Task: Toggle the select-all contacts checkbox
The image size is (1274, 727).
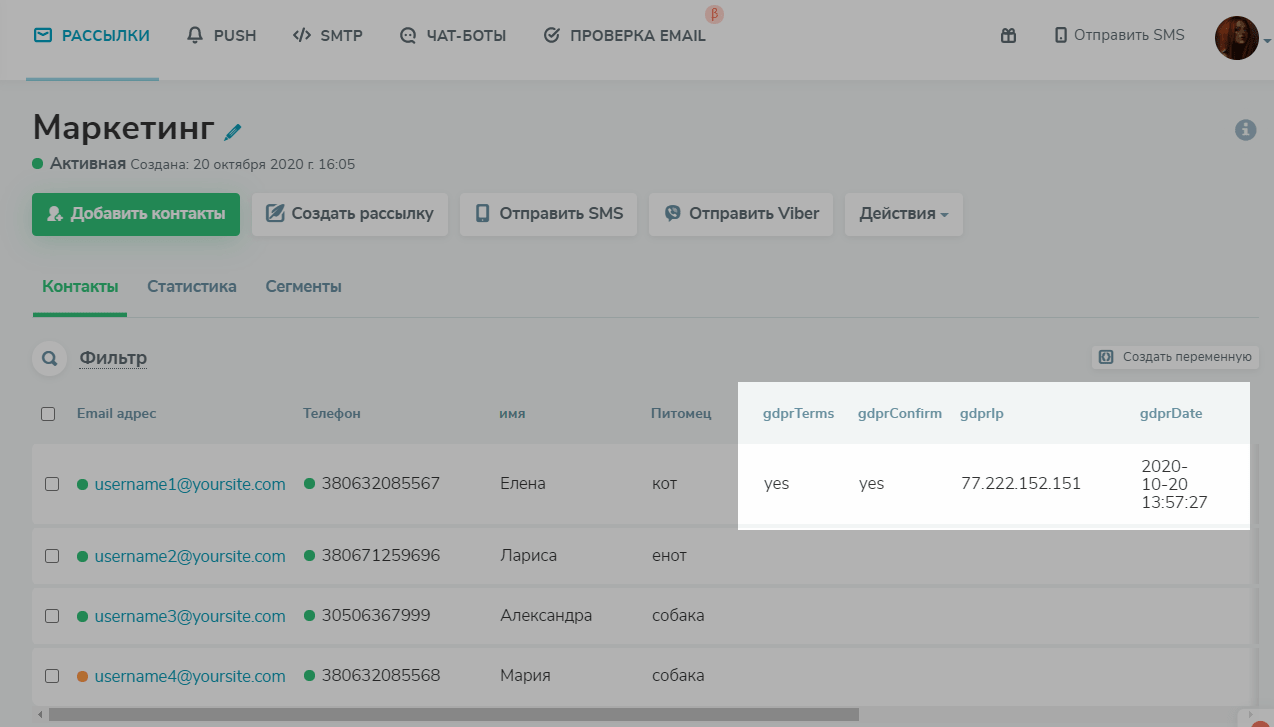Action: click(x=48, y=414)
